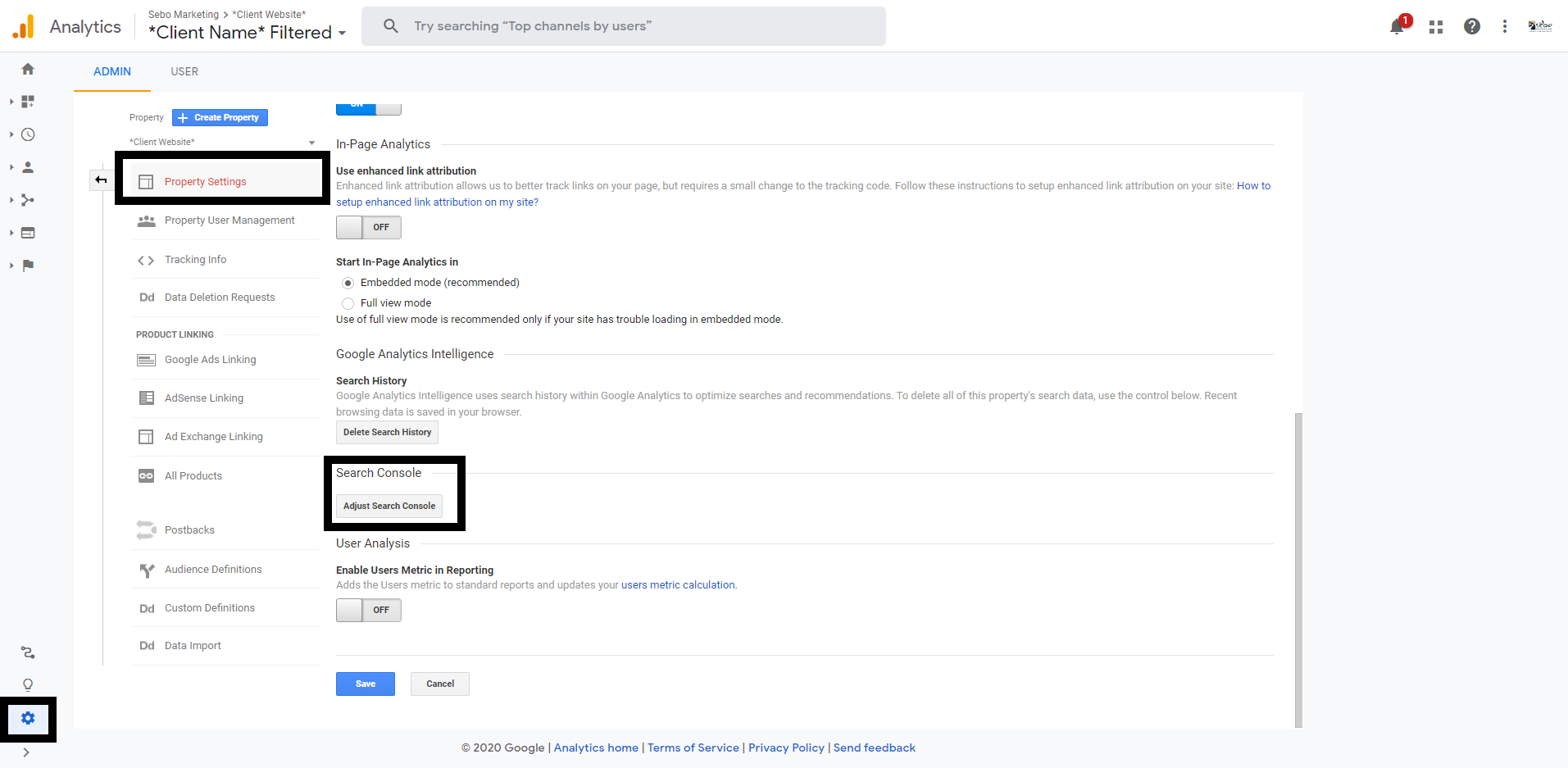1568x768 pixels.
Task: Toggle Enable Users Metric in Reporting switch
Action: (369, 610)
